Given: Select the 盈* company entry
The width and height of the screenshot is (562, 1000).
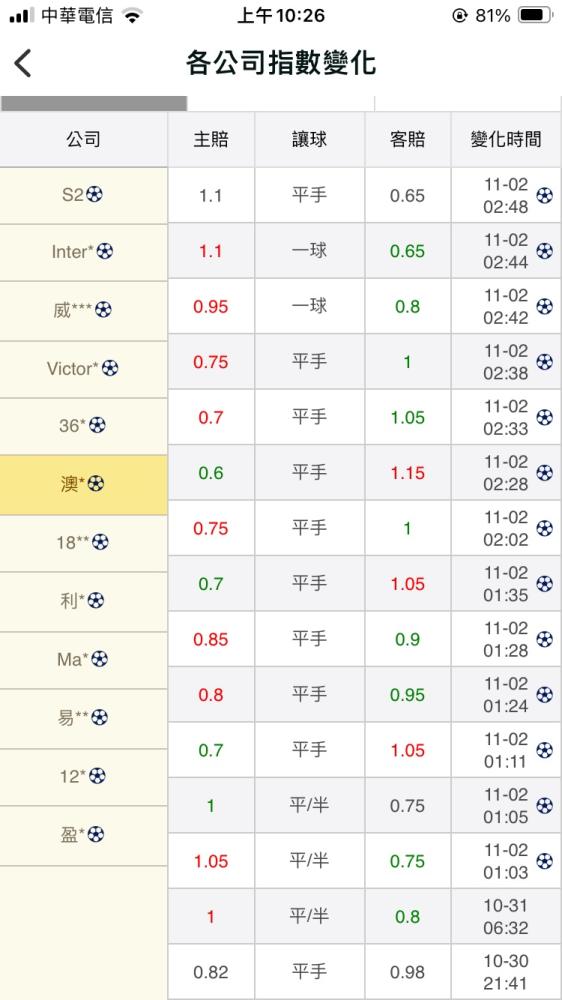Looking at the screenshot, I should coord(84,834).
